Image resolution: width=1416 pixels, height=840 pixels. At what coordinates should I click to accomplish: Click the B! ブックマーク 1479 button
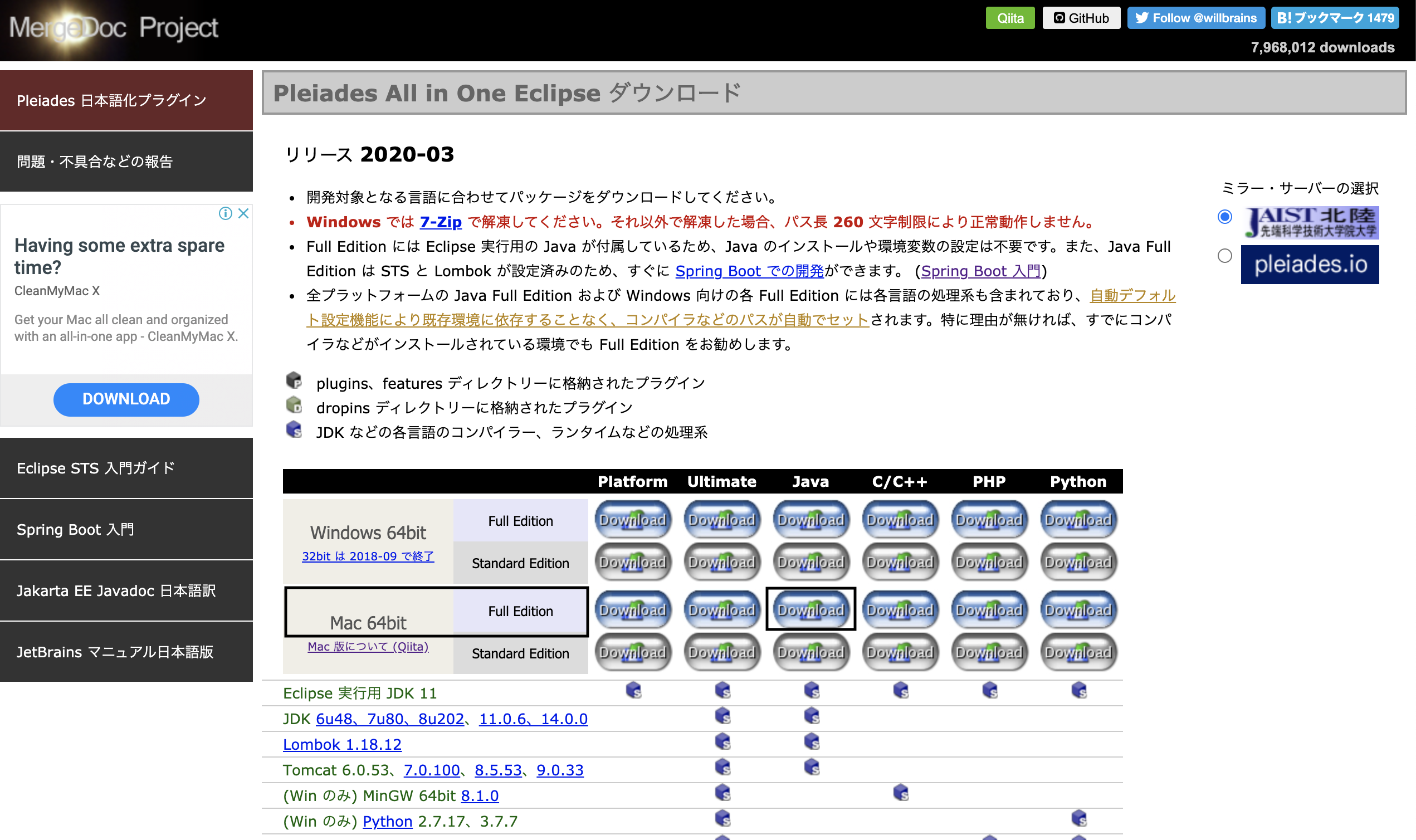[1335, 18]
